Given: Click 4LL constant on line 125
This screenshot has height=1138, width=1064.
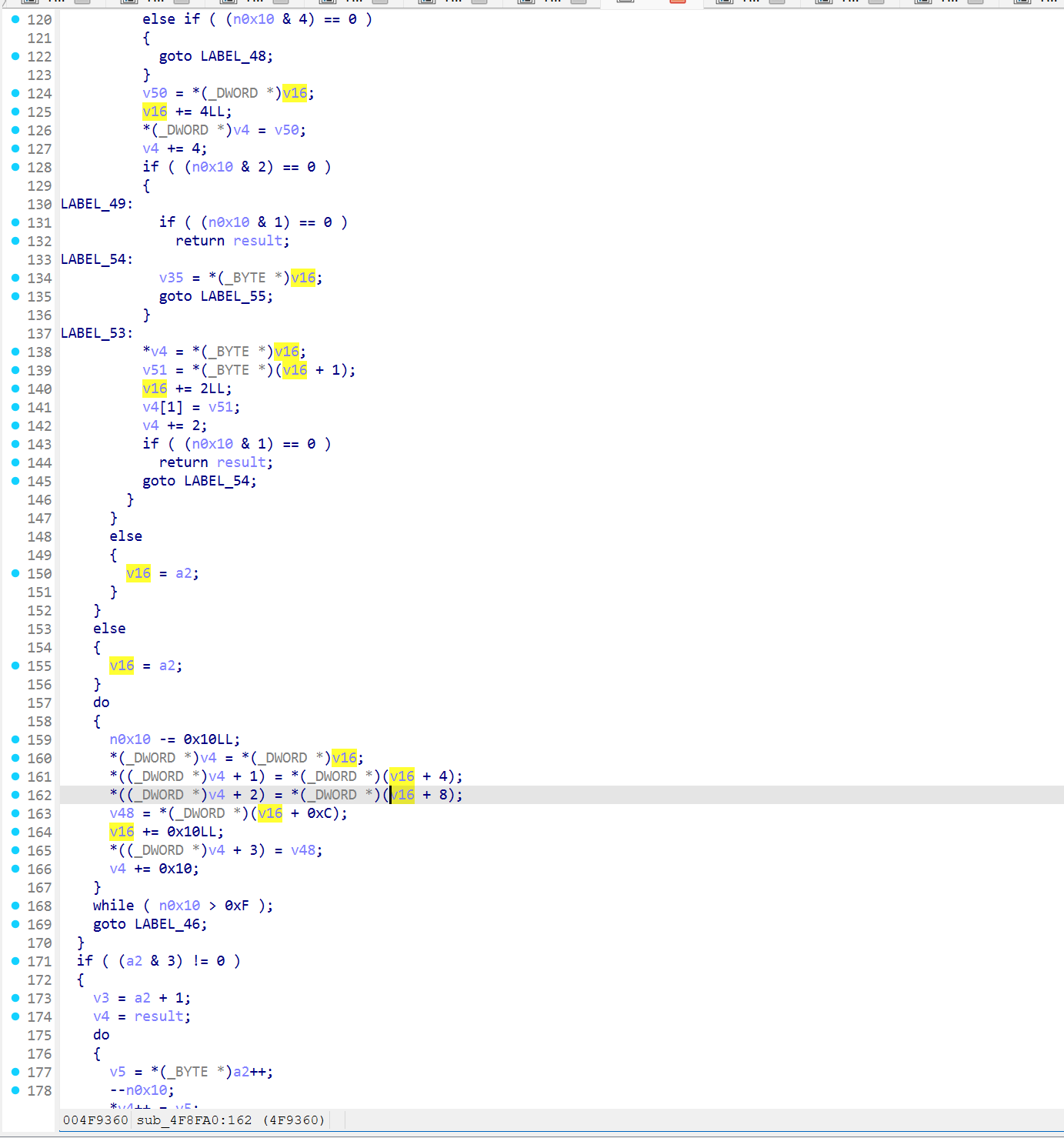Looking at the screenshot, I should pos(213,112).
